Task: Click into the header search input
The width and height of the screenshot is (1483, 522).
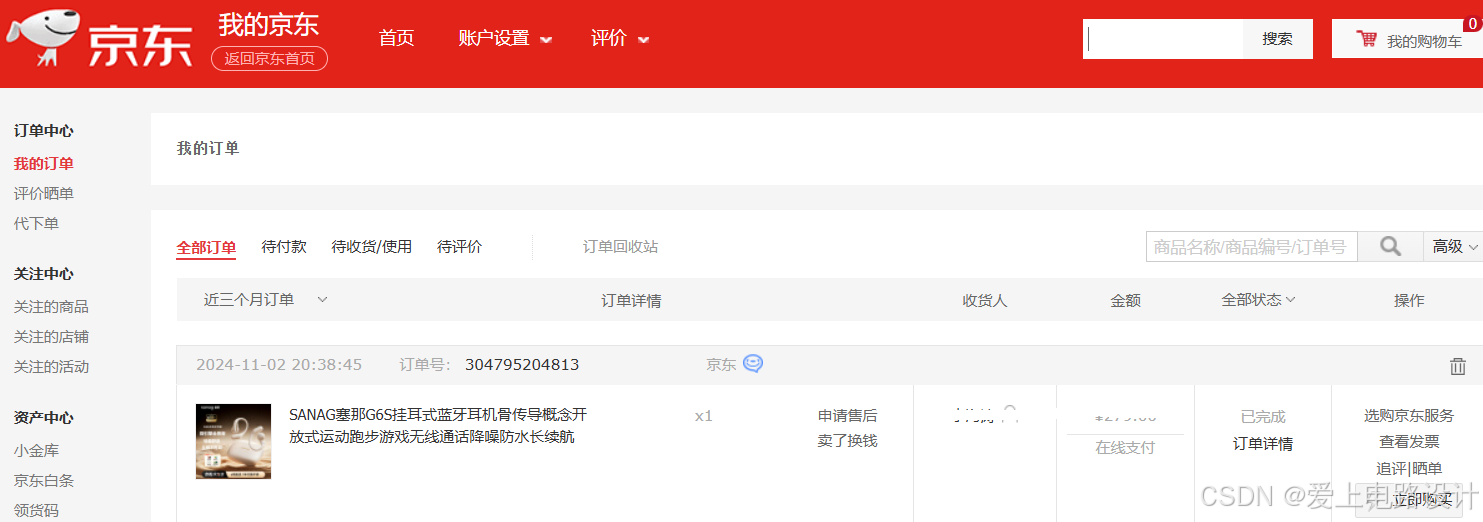Action: [x=1163, y=39]
